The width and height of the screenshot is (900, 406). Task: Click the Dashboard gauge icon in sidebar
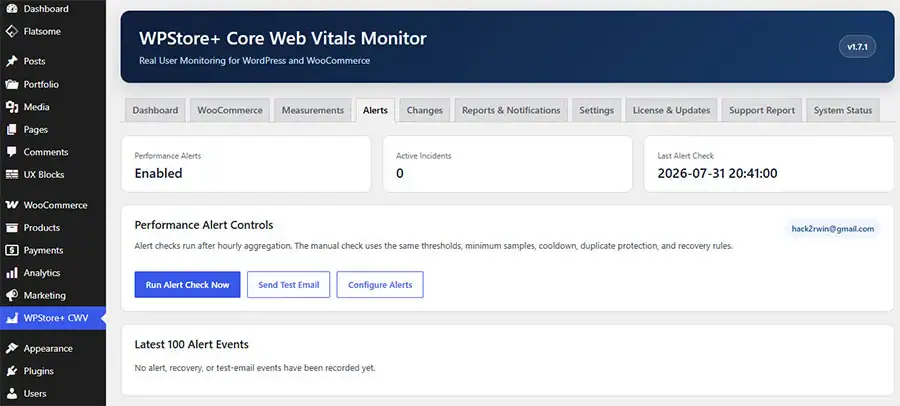(x=11, y=9)
